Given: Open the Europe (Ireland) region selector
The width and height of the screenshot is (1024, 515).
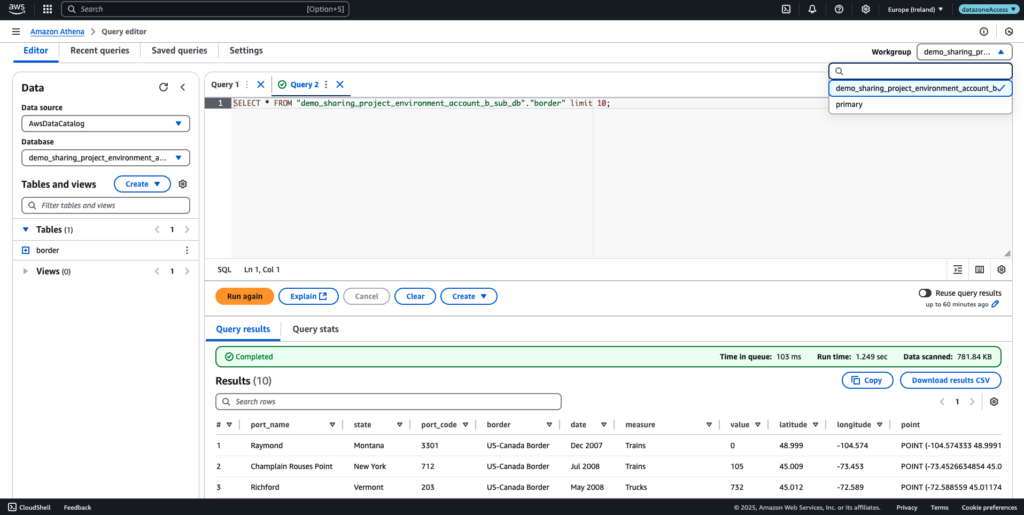Looking at the screenshot, I should tap(916, 9).
